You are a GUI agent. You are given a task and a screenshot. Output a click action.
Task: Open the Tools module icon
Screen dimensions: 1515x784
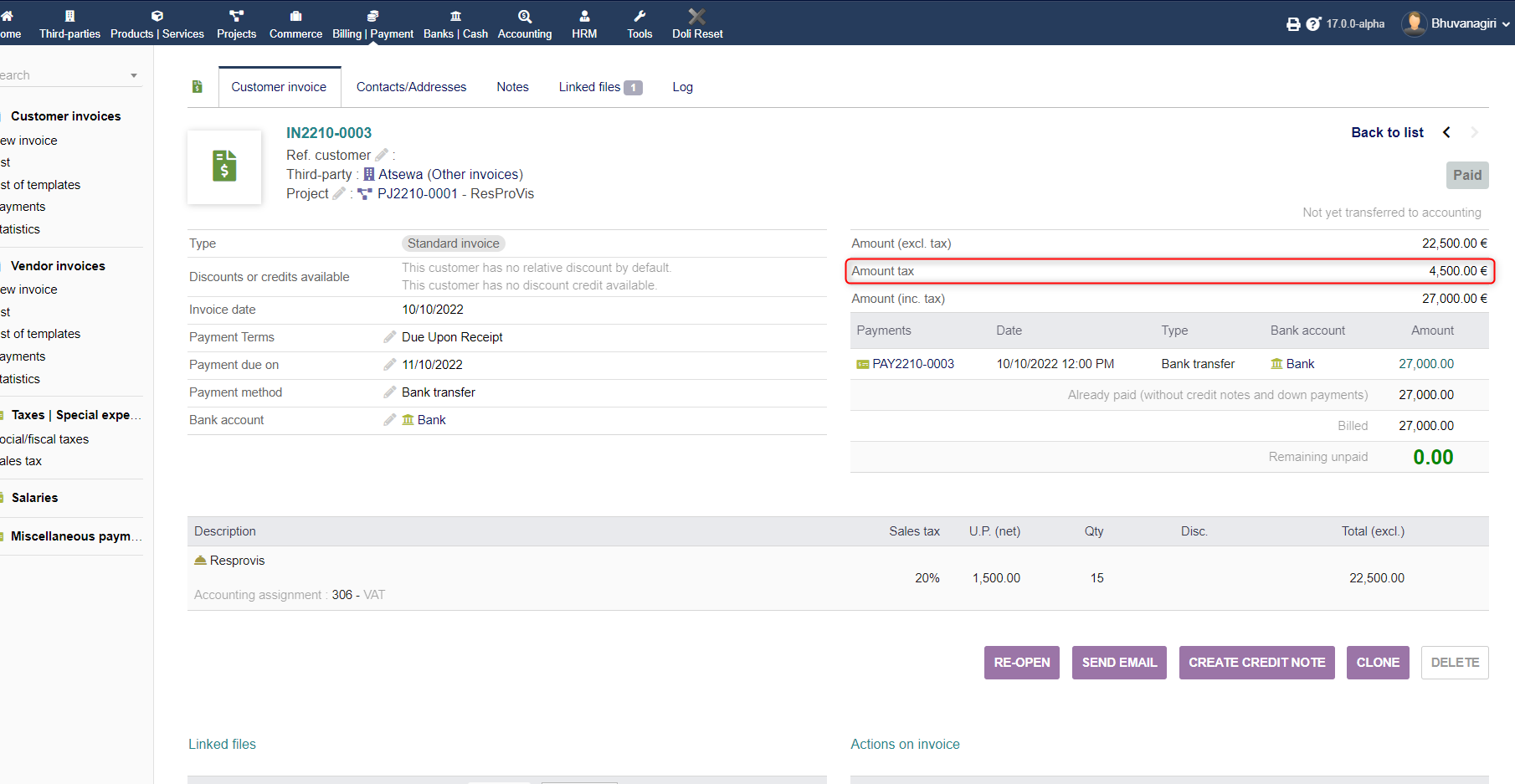[639, 14]
